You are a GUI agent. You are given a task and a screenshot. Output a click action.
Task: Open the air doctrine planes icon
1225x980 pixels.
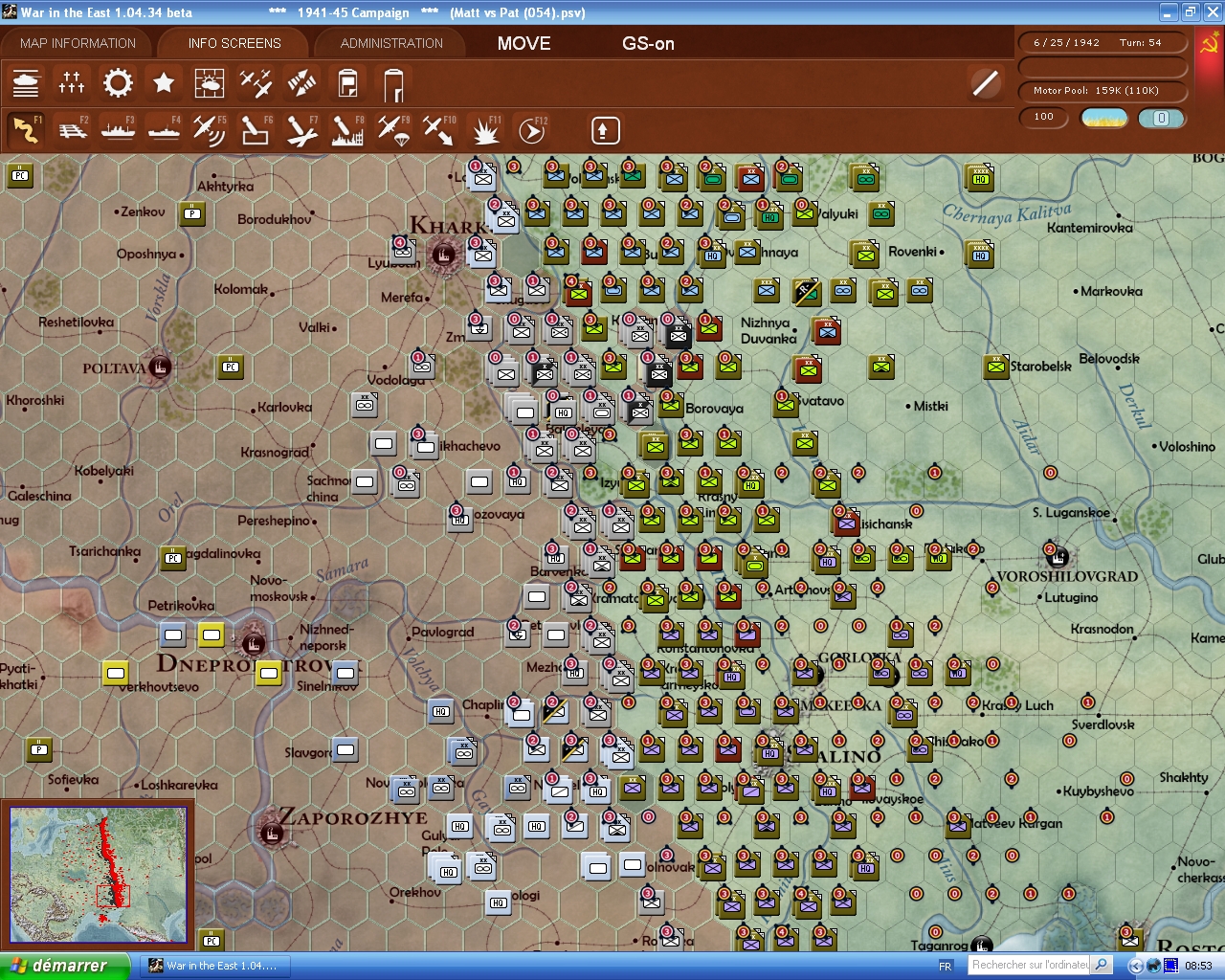tap(256, 84)
